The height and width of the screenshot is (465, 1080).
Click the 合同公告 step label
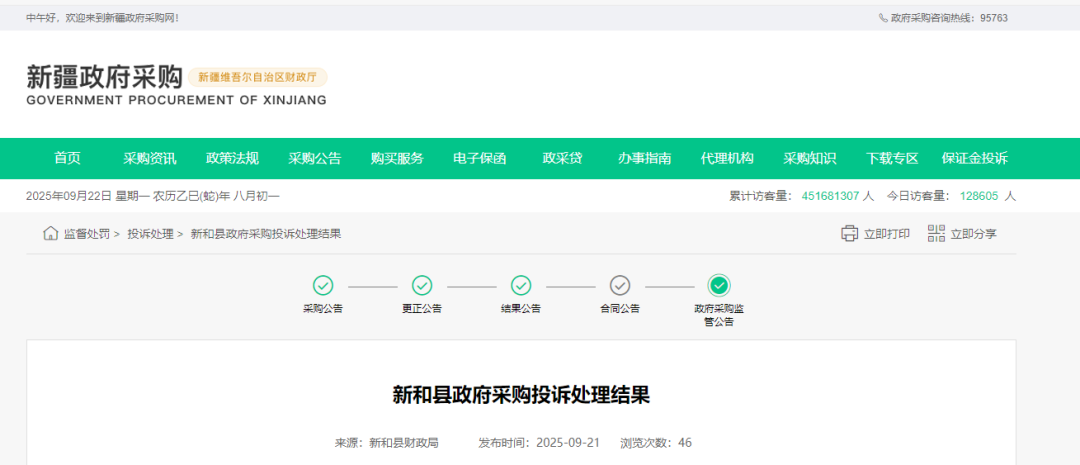(x=620, y=309)
